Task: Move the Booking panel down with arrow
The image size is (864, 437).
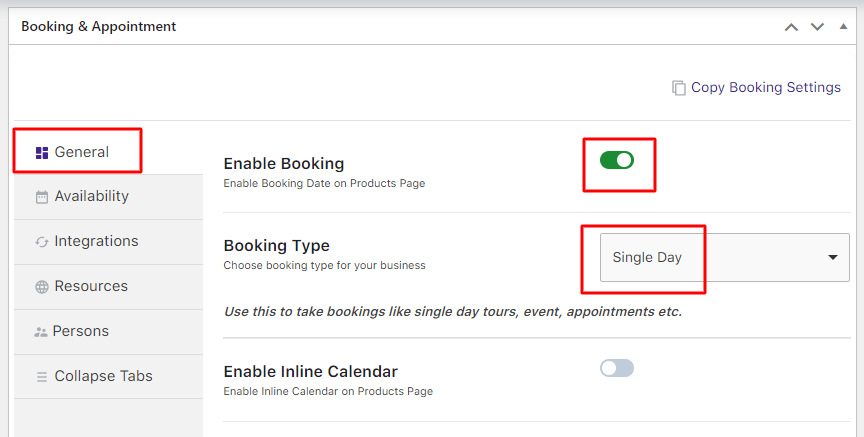Action: (817, 27)
